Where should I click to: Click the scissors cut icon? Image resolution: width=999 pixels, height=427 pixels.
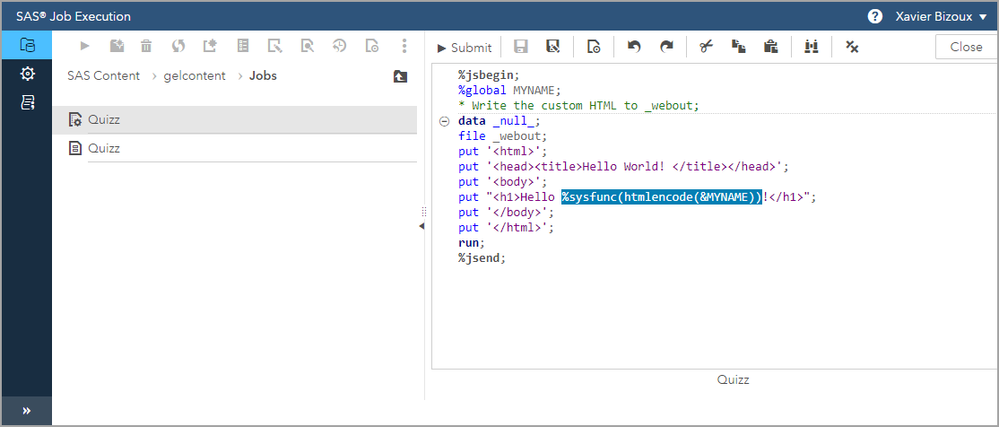pos(707,47)
